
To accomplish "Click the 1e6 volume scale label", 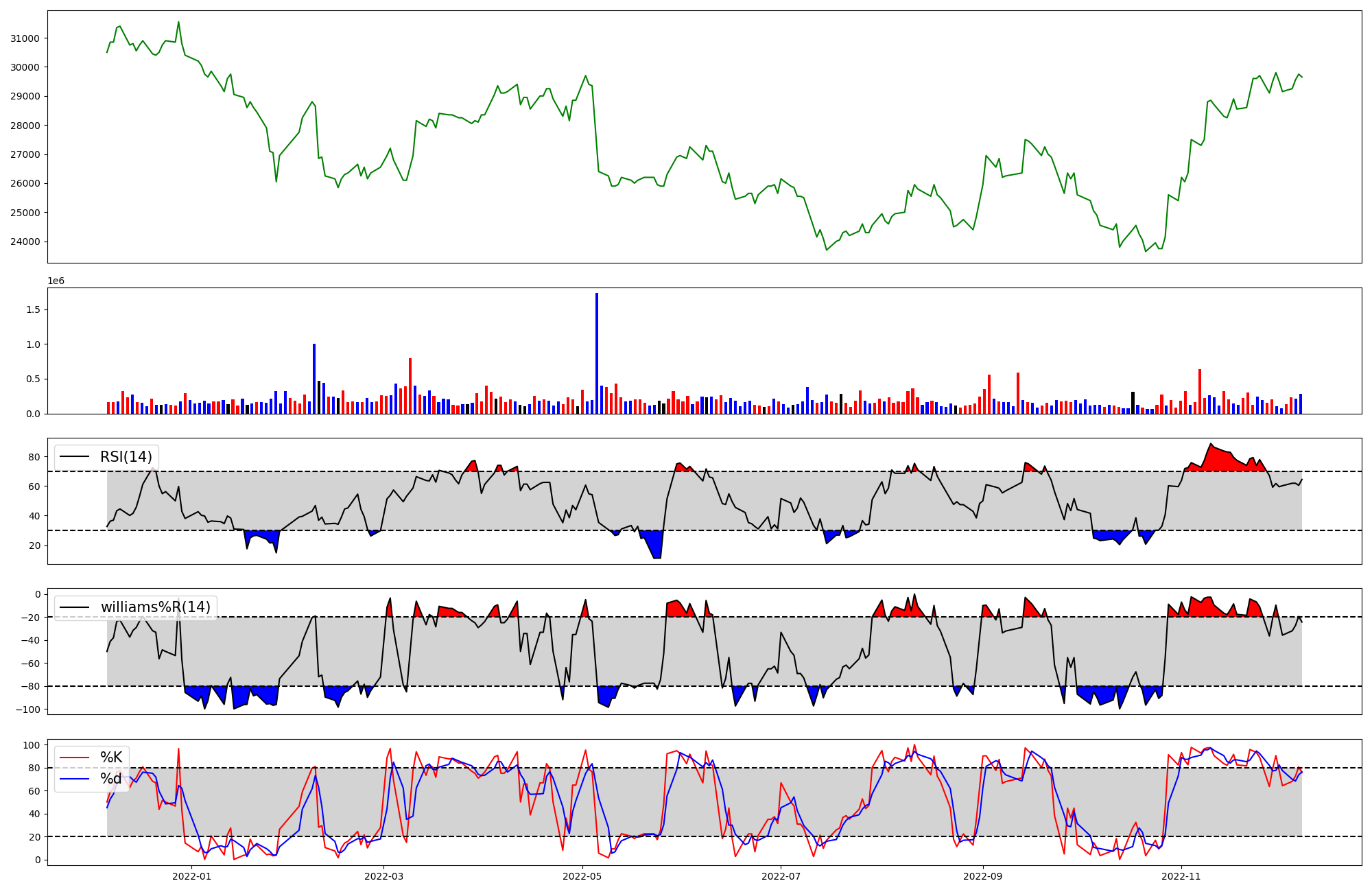I will click(56, 281).
